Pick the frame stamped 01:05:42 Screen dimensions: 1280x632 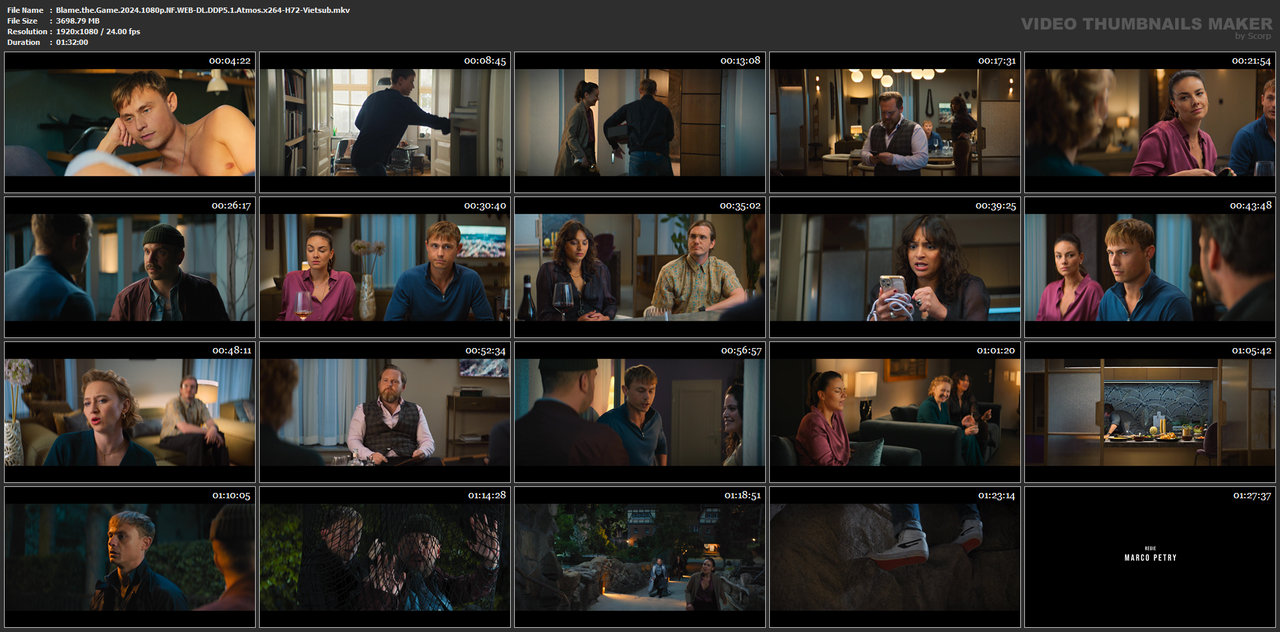1150,412
